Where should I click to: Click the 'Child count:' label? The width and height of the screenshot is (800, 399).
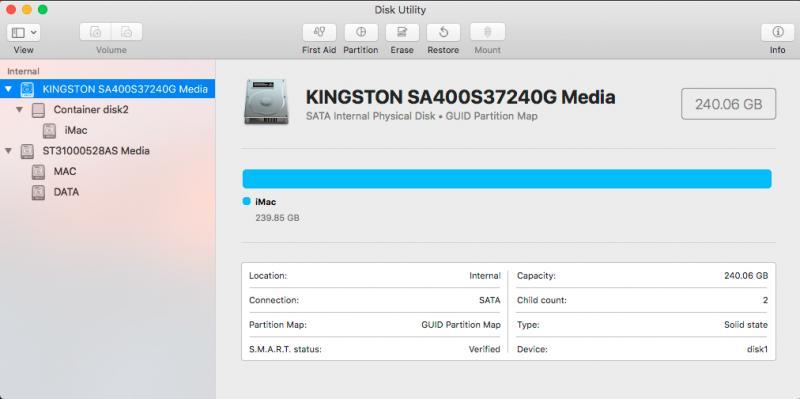[541, 301]
